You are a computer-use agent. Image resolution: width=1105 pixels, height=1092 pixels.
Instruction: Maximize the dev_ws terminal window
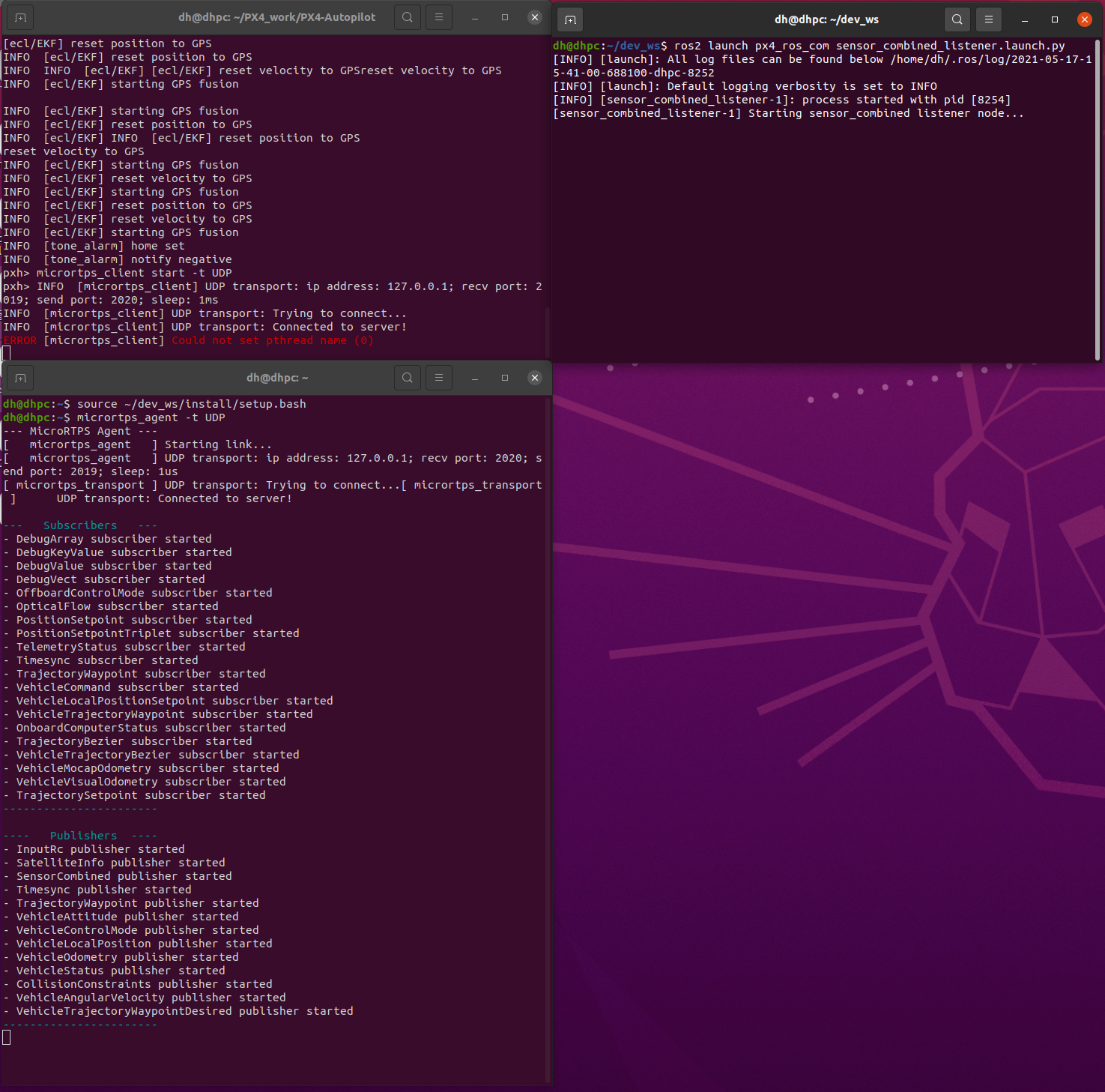pos(1055,19)
